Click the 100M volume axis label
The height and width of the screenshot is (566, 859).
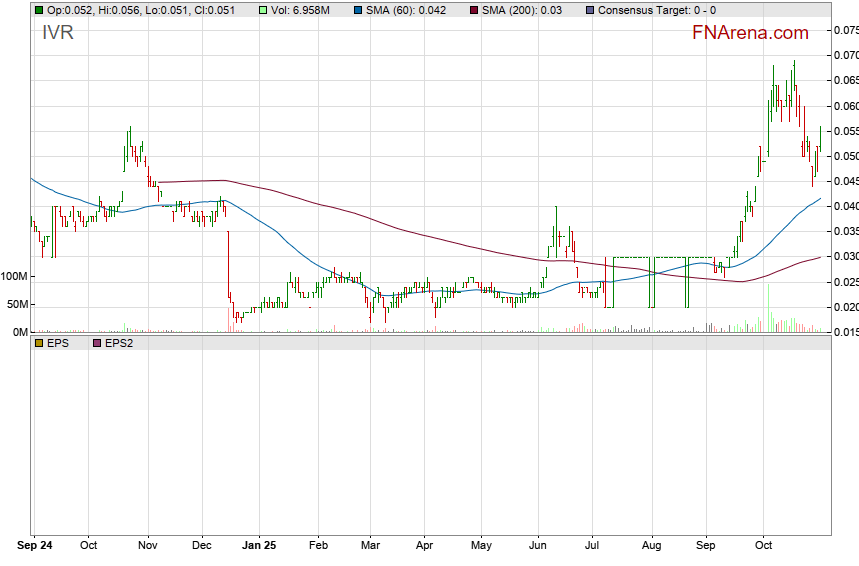(x=14, y=276)
